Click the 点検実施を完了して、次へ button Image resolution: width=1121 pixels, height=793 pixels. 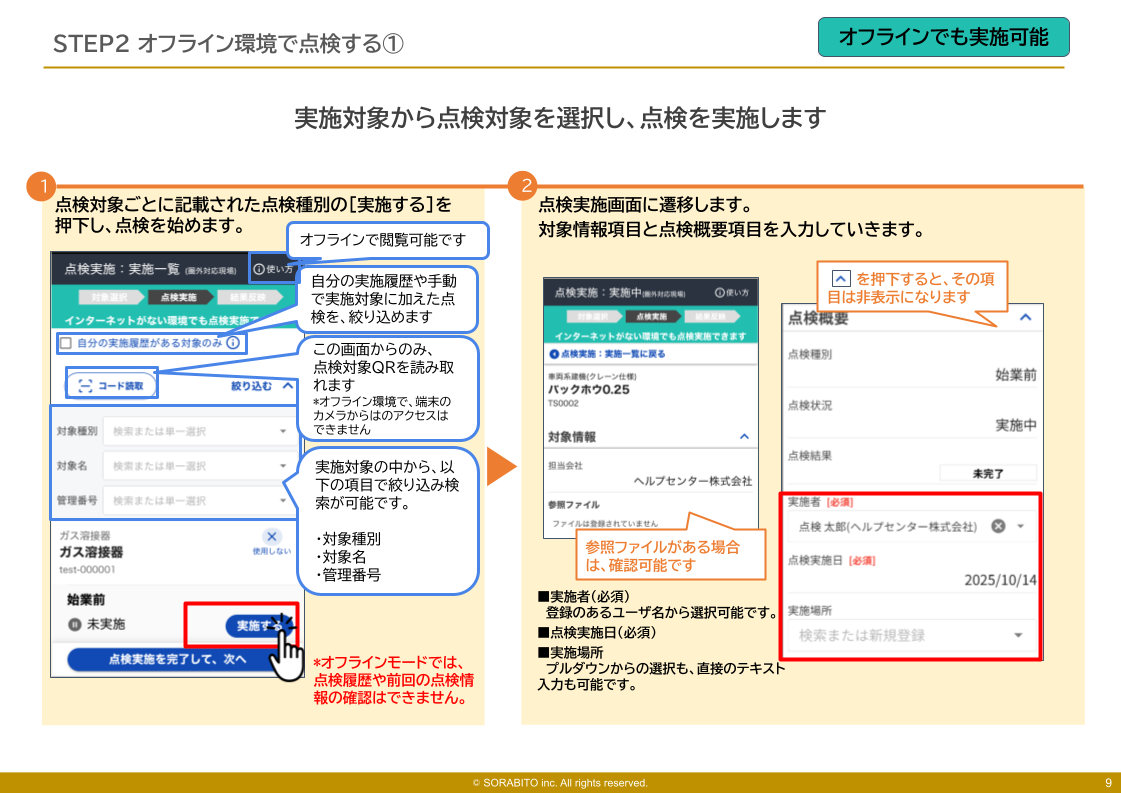click(x=176, y=659)
